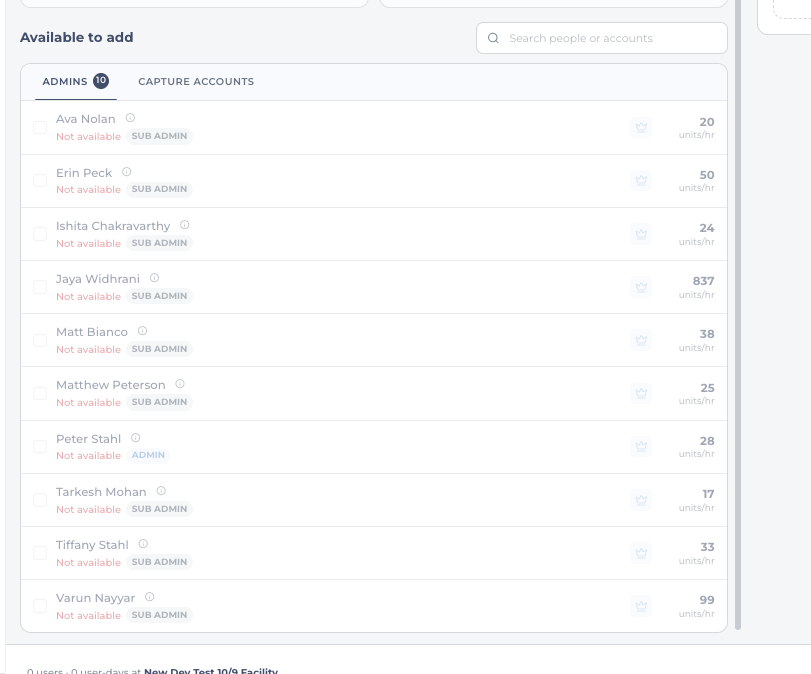Click the vertical scrollbar of the panel
The height and width of the screenshot is (674, 811).
[x=738, y=314]
